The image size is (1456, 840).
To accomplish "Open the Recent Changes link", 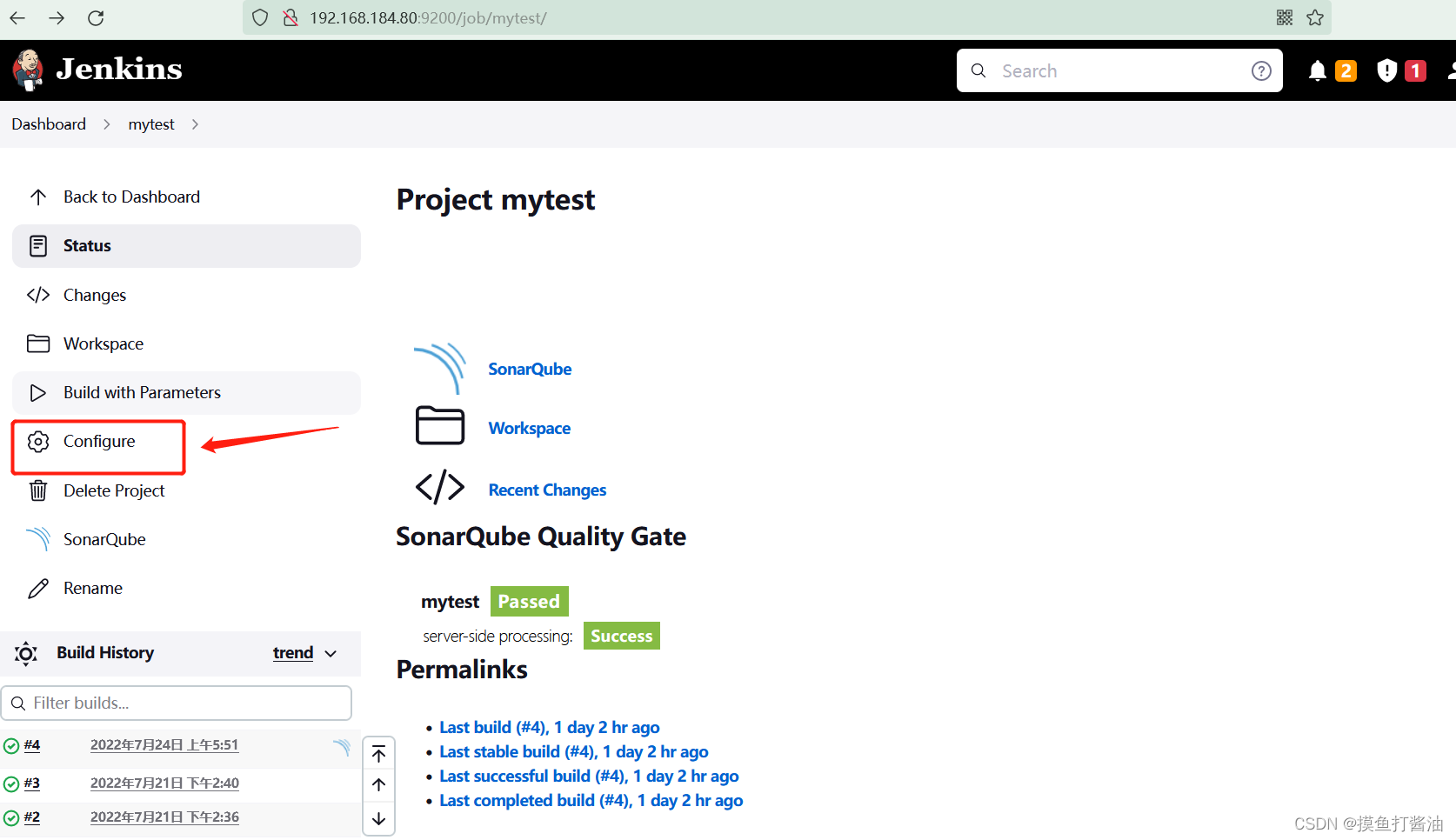I will tap(547, 490).
